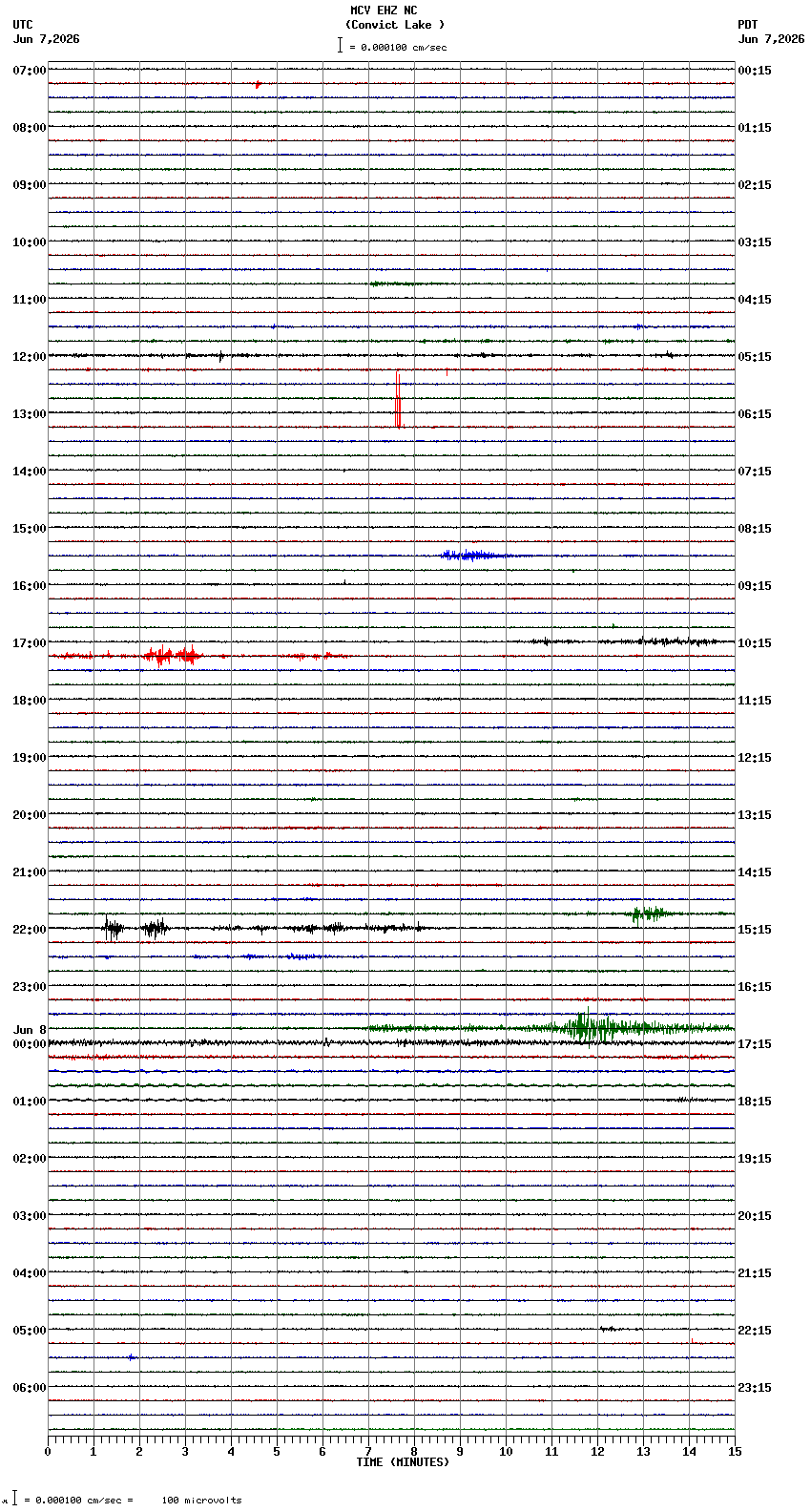Click the 15:15 PDT time label
The width and height of the screenshot is (811, 1512).
point(755,930)
